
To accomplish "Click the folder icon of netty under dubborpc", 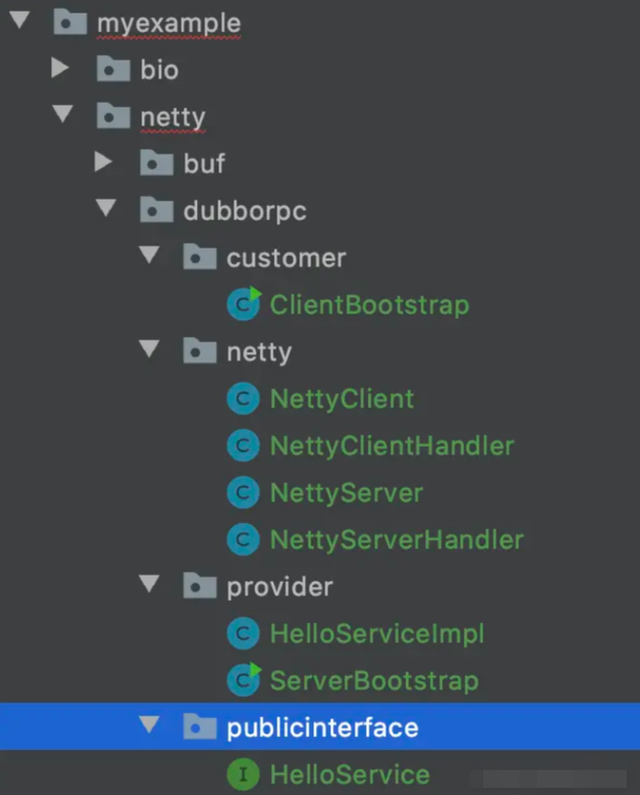I will coord(200,351).
